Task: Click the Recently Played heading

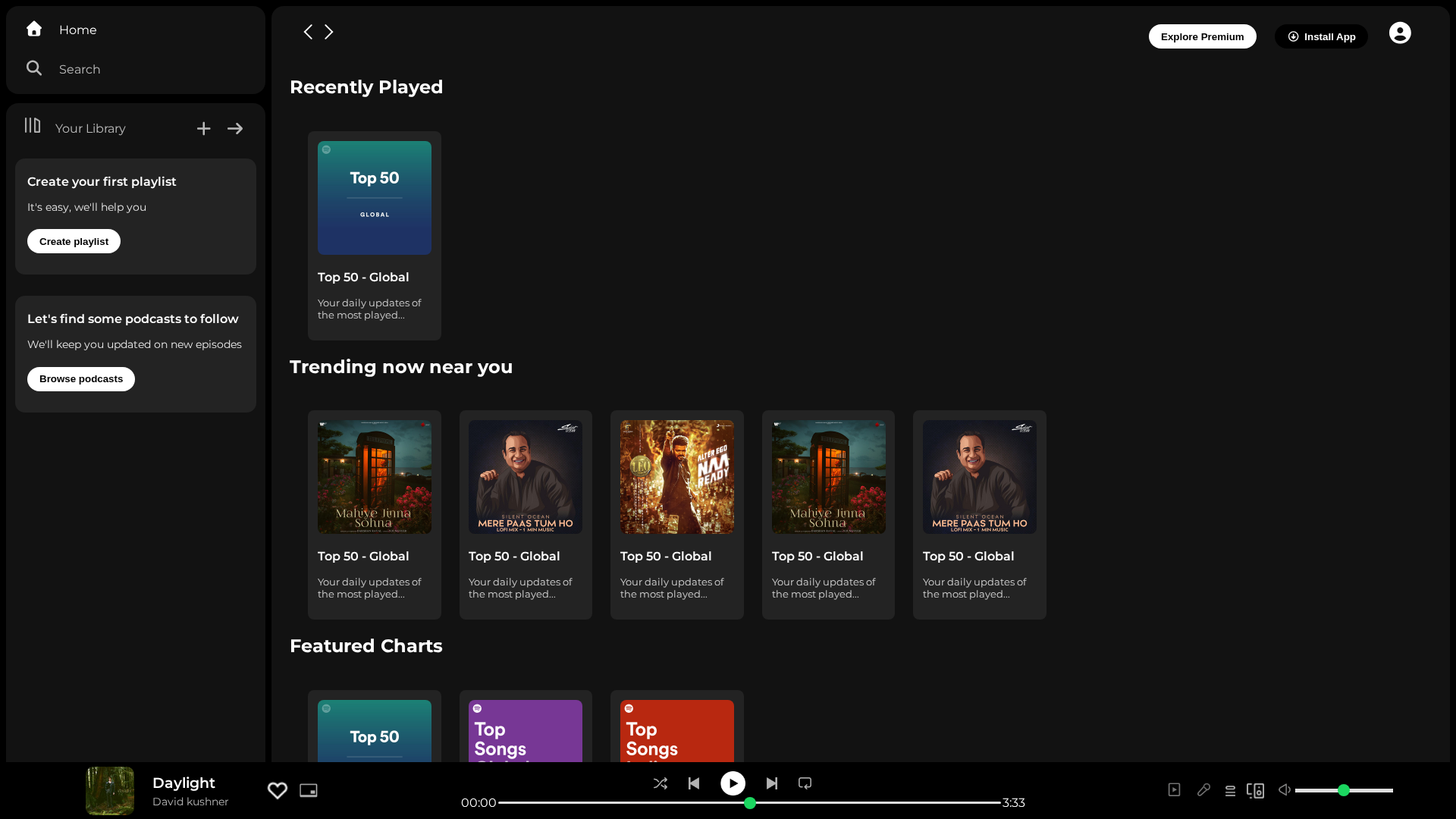Action: point(366,87)
